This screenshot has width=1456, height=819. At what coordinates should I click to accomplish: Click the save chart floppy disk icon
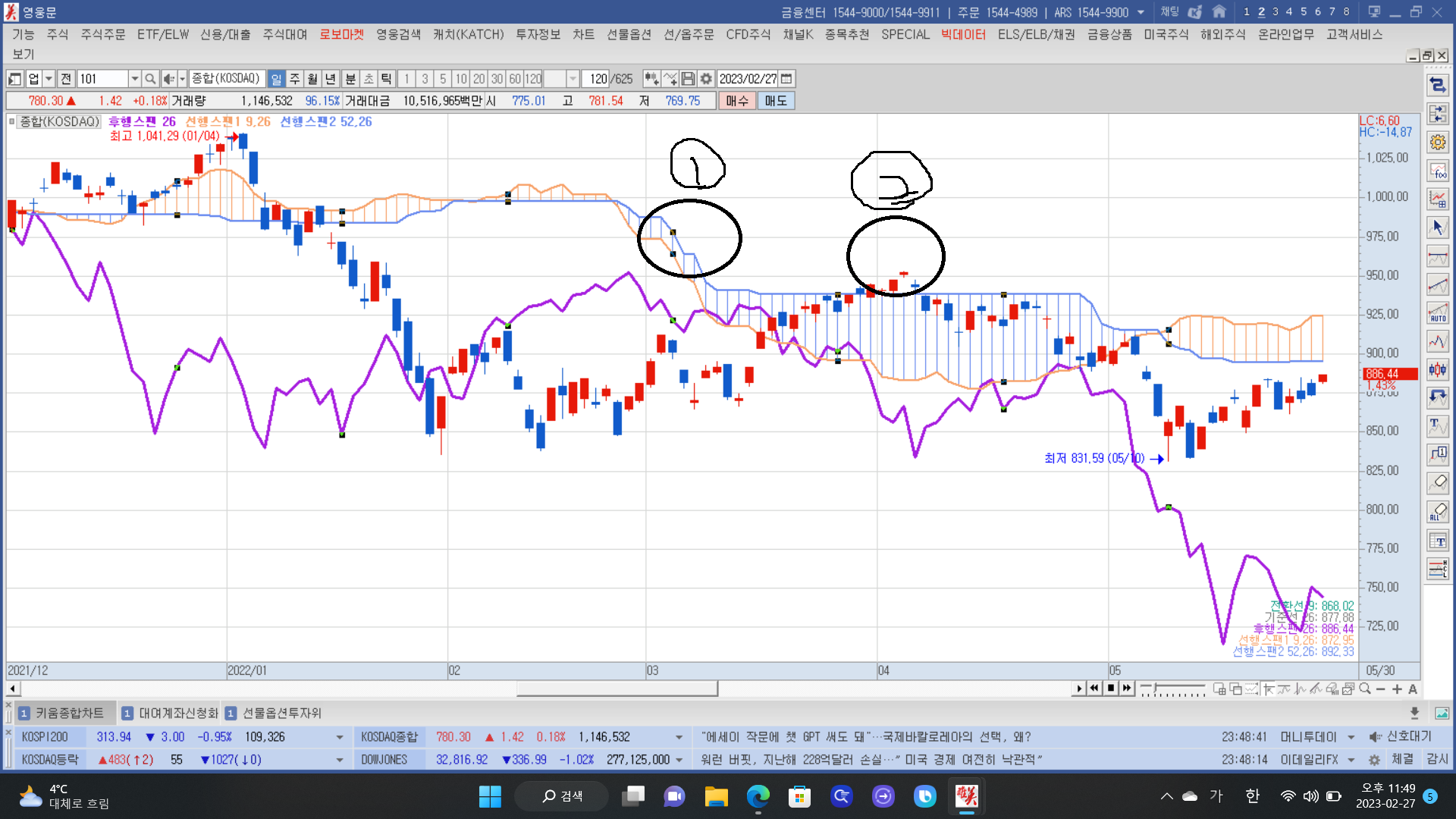pos(688,79)
